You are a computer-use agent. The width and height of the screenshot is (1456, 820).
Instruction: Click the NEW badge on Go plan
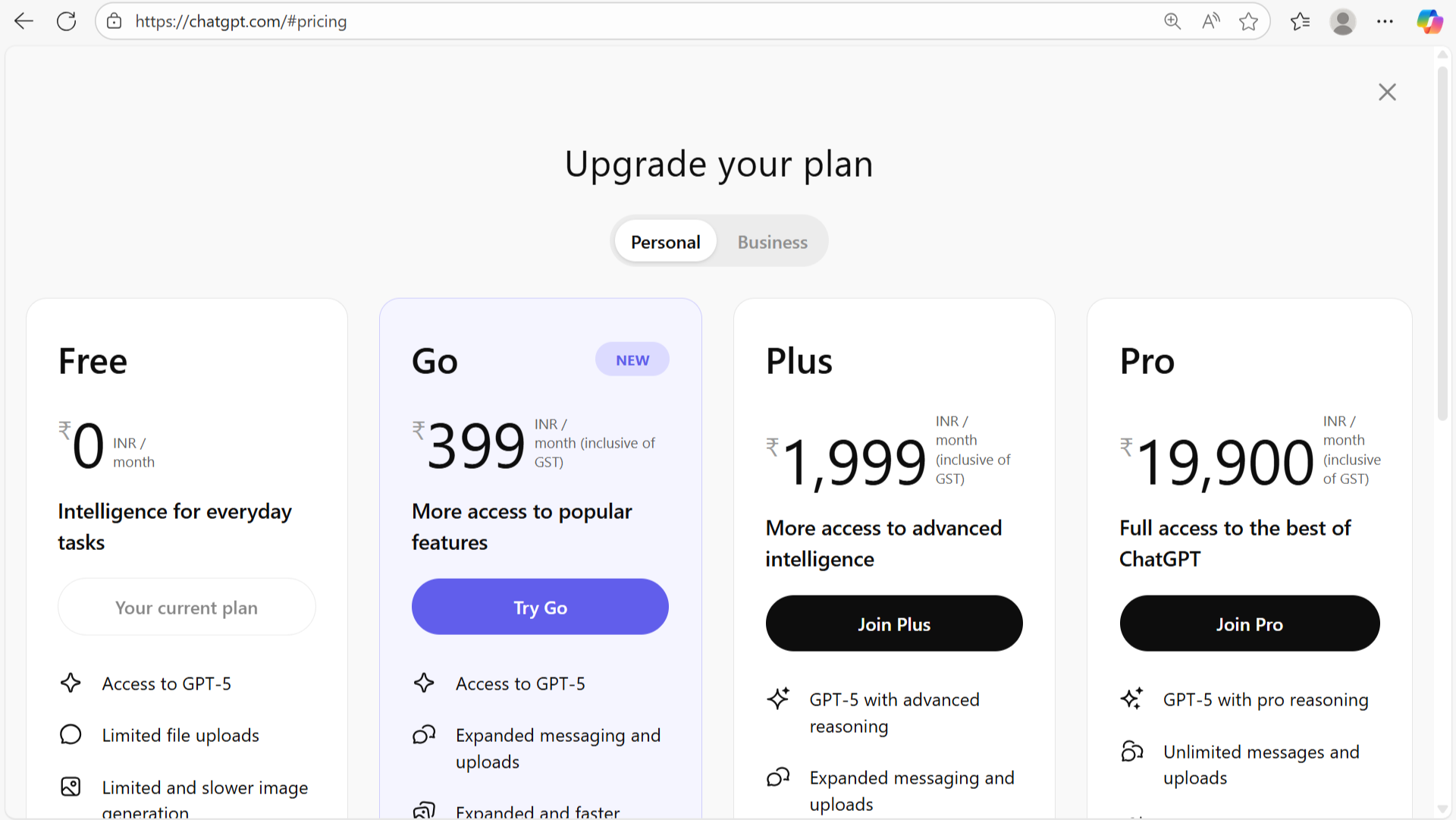(x=632, y=360)
